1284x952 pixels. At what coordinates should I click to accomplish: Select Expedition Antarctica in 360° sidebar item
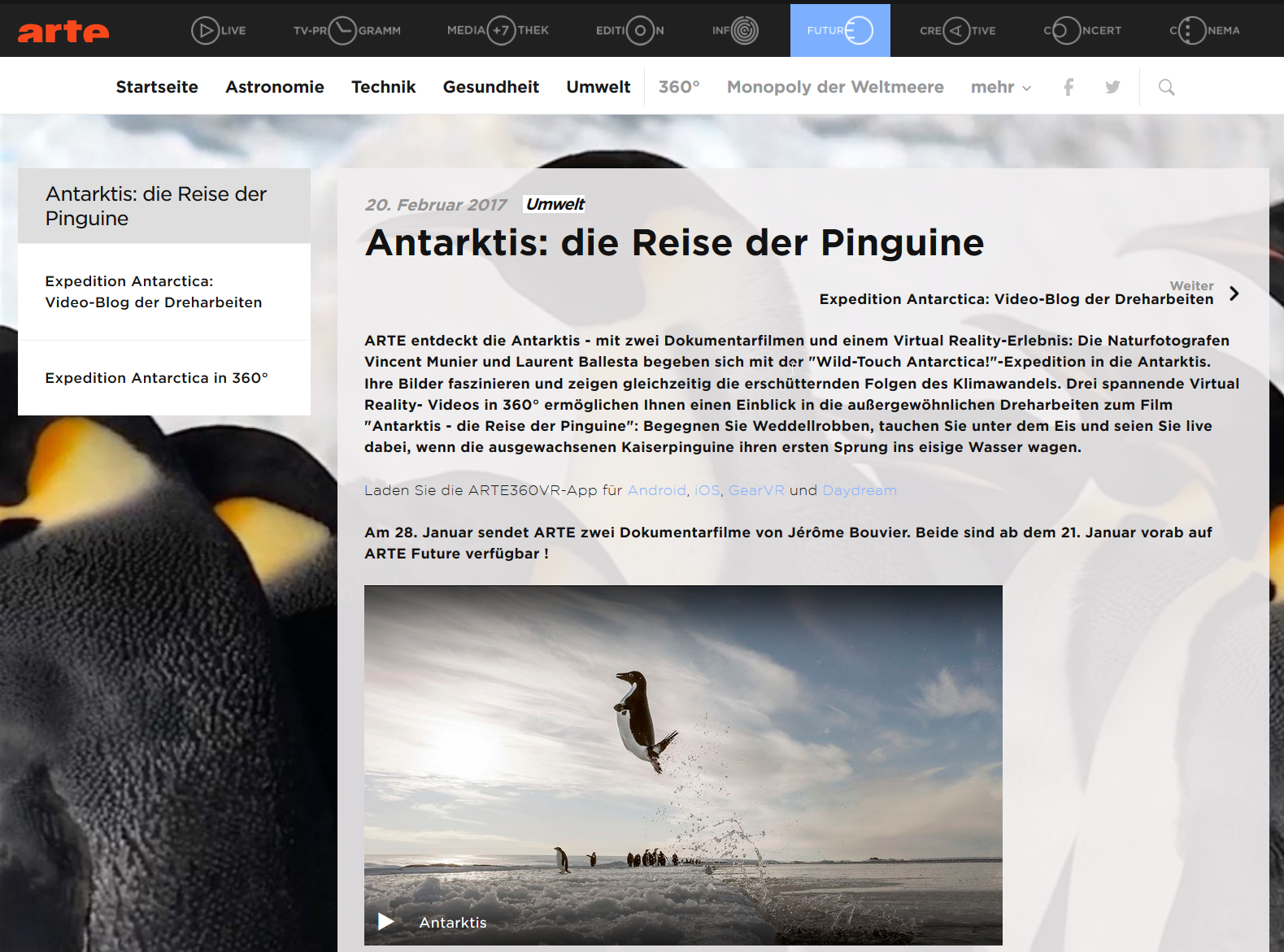point(156,378)
